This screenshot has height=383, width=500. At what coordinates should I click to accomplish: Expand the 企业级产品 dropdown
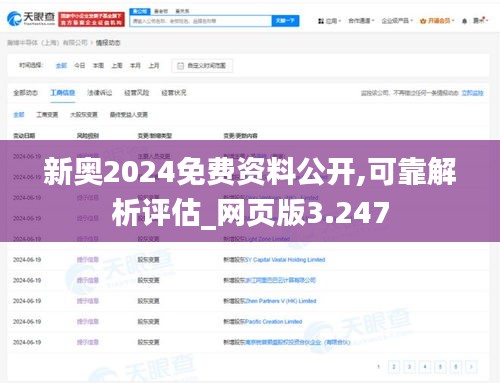397,21
